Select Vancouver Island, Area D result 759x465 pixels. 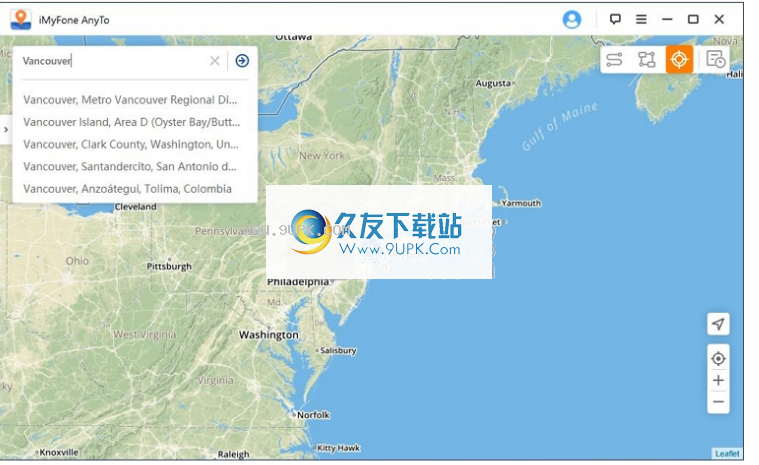pyautogui.click(x=132, y=122)
